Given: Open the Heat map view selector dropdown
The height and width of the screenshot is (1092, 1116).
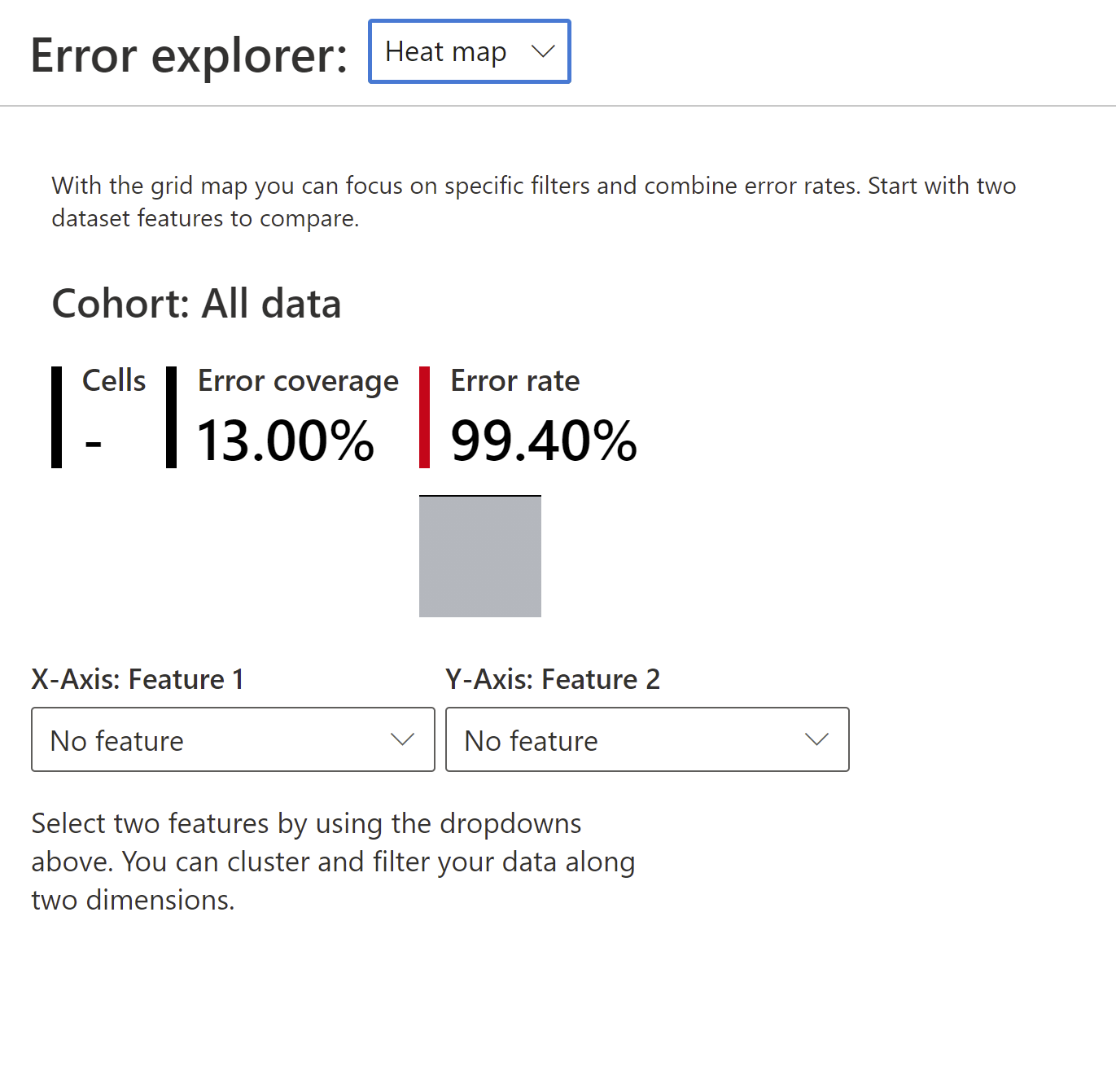Looking at the screenshot, I should tap(469, 51).
